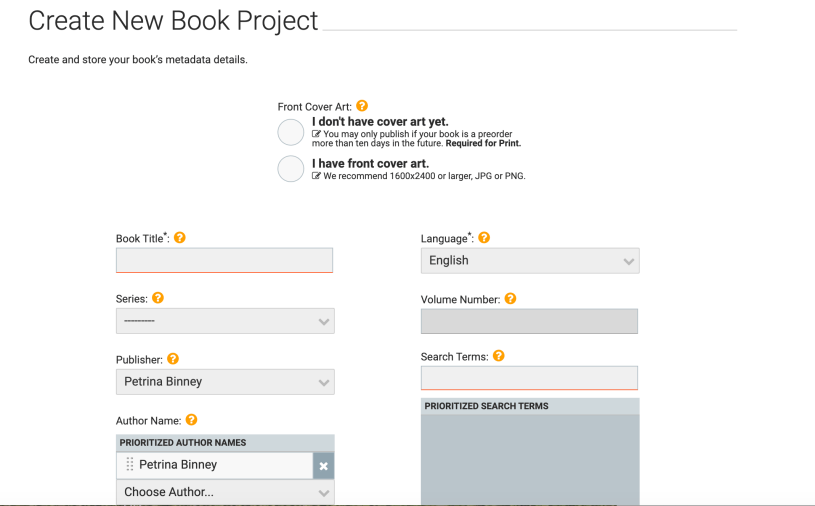Click the Volume Number help icon
815x506 pixels.
510,298
